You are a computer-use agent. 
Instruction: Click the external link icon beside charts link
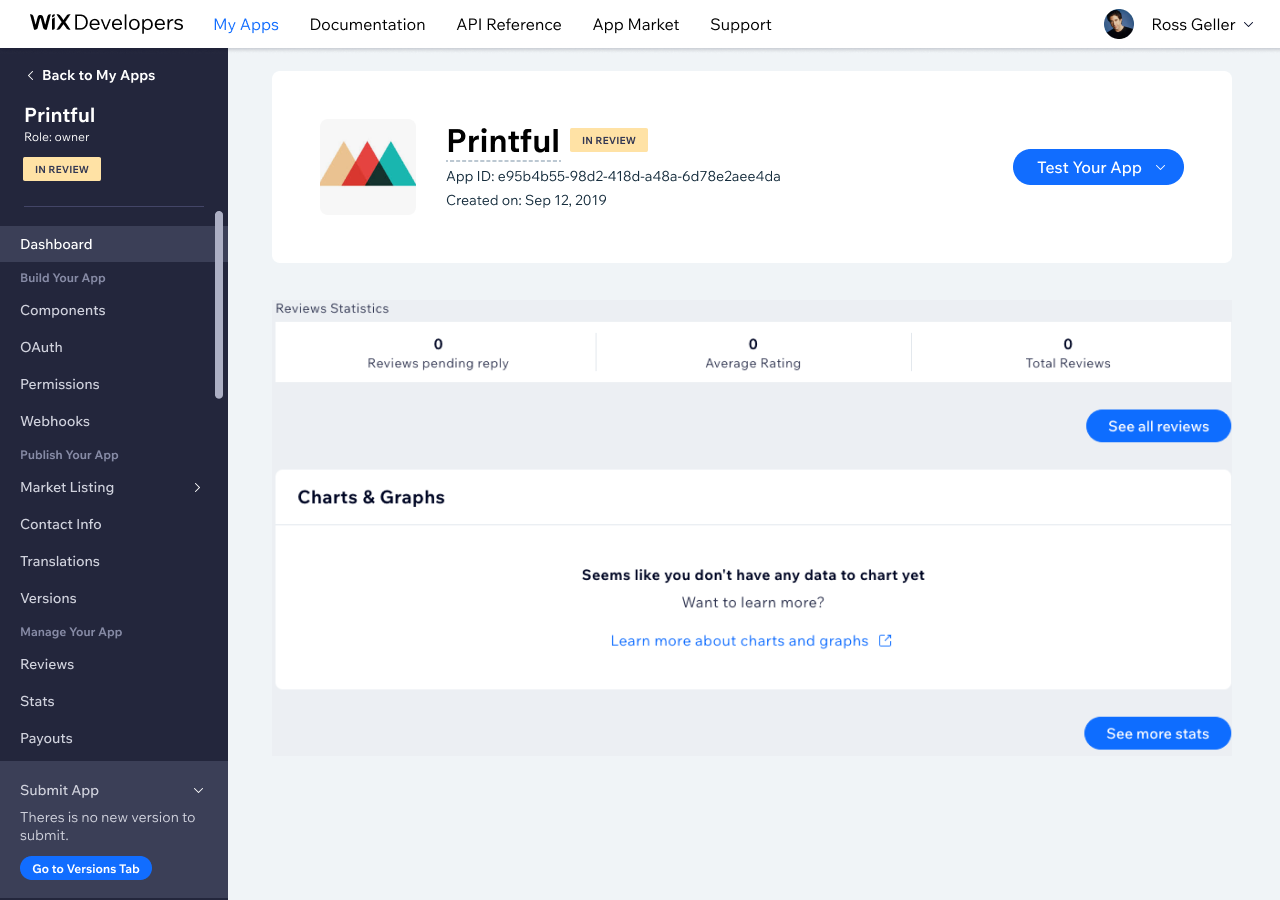[x=885, y=641]
